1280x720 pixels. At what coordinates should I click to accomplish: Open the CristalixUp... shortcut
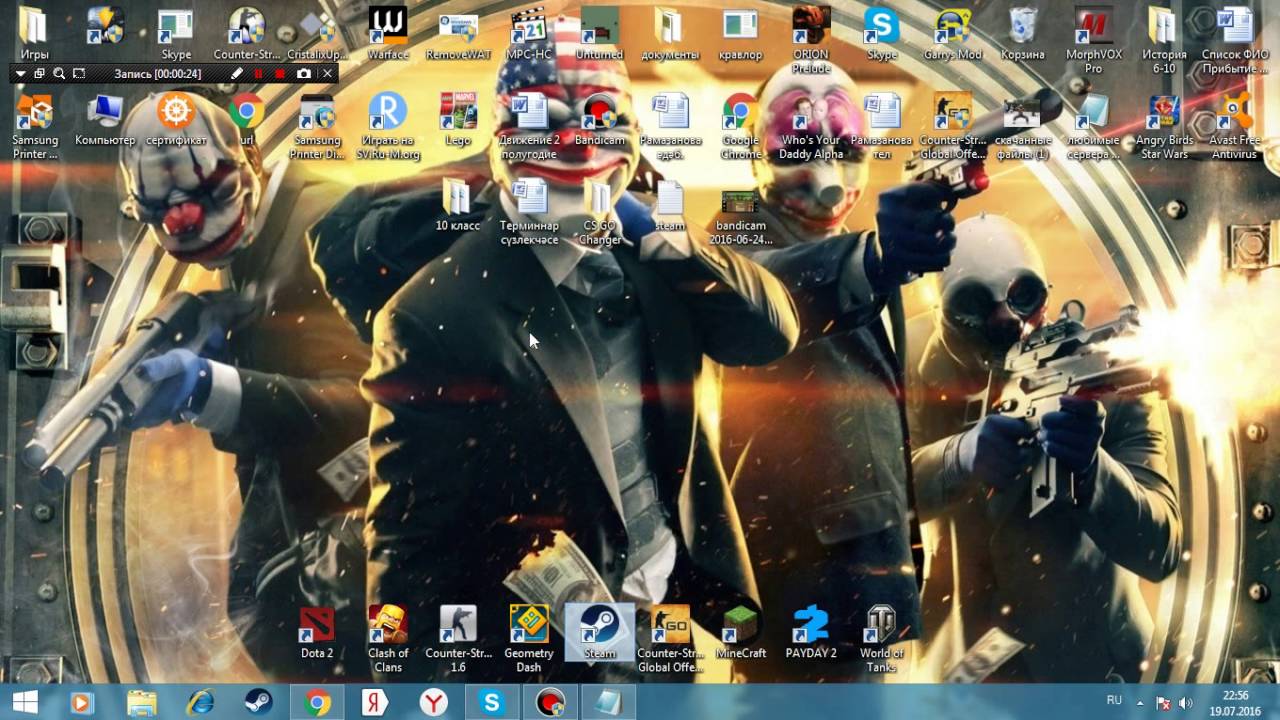click(317, 34)
